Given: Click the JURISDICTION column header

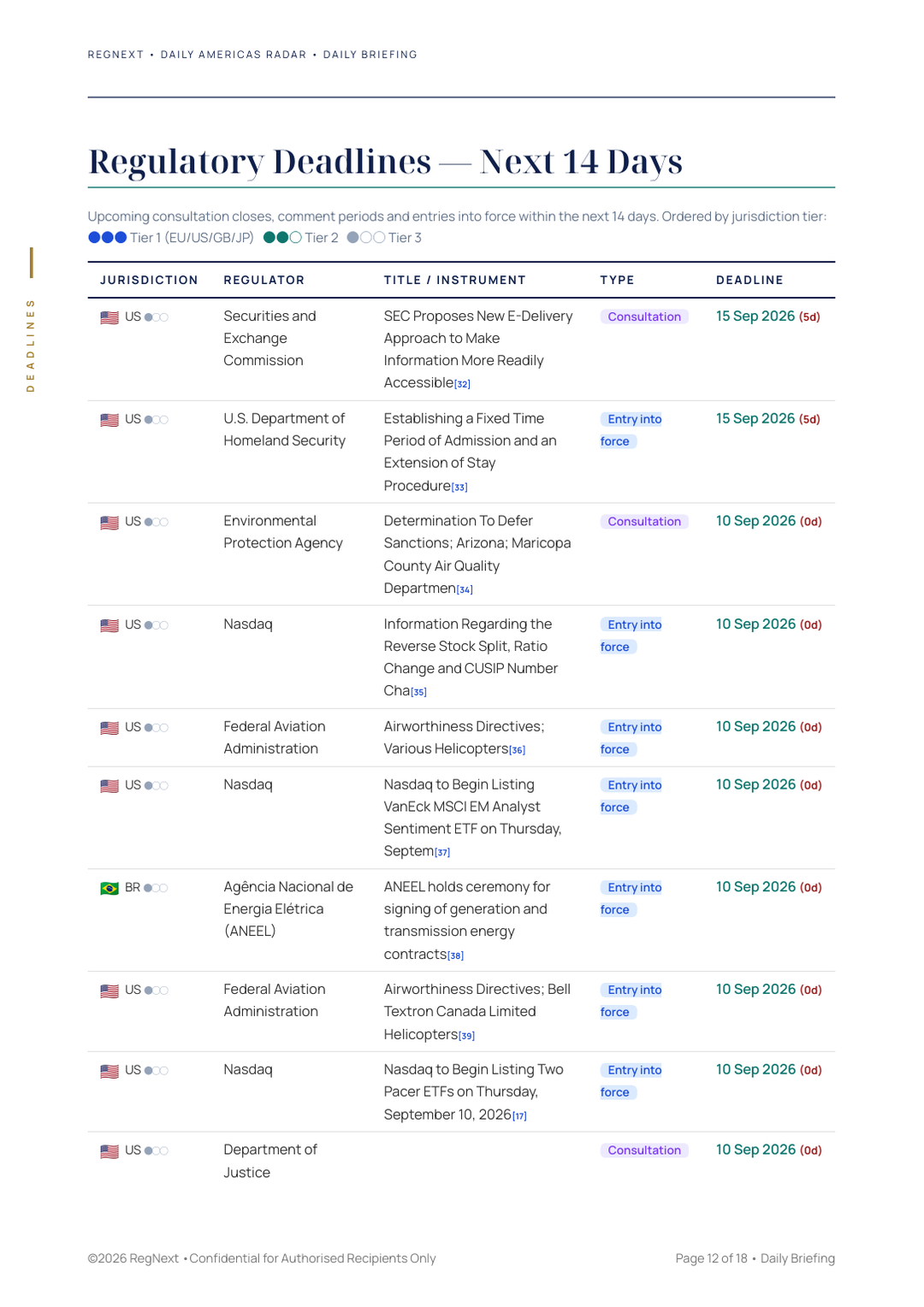Looking at the screenshot, I should click(149, 281).
